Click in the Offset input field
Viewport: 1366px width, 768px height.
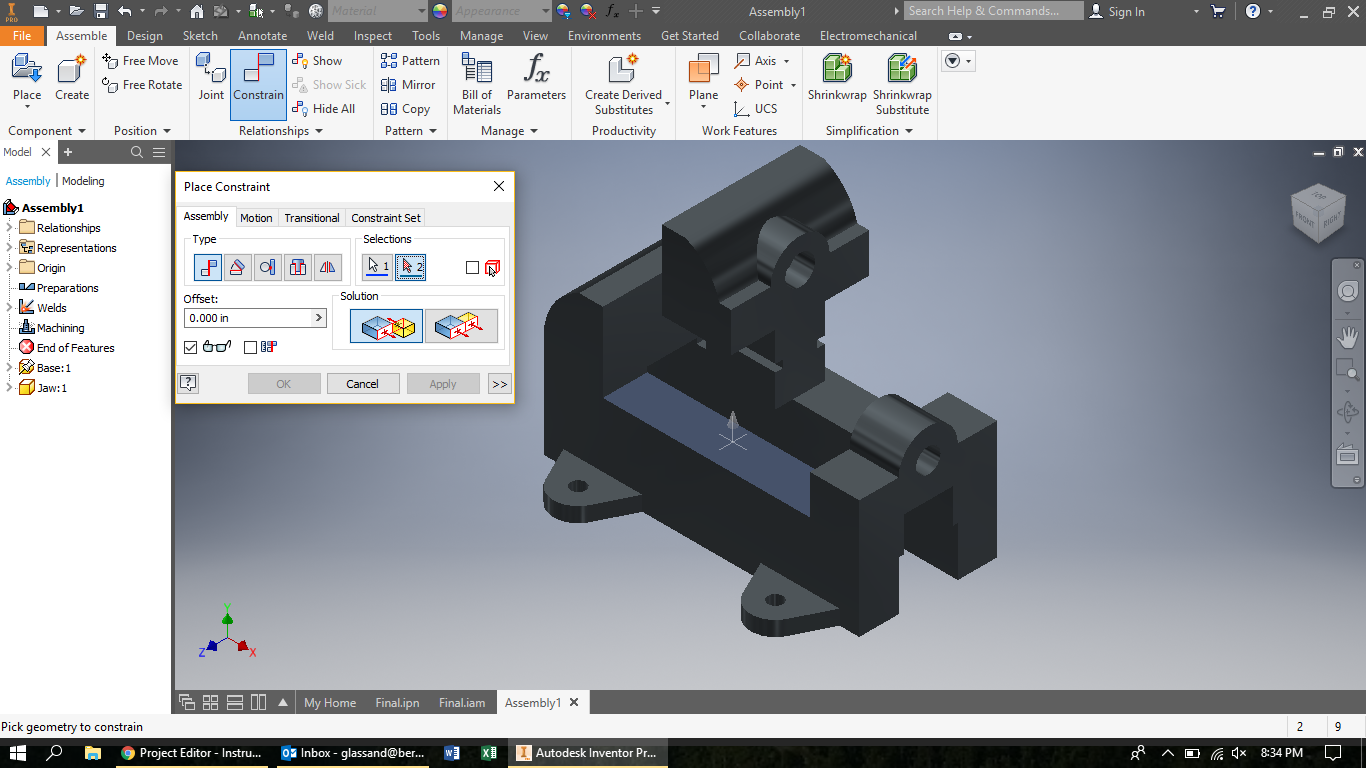pyautogui.click(x=249, y=318)
